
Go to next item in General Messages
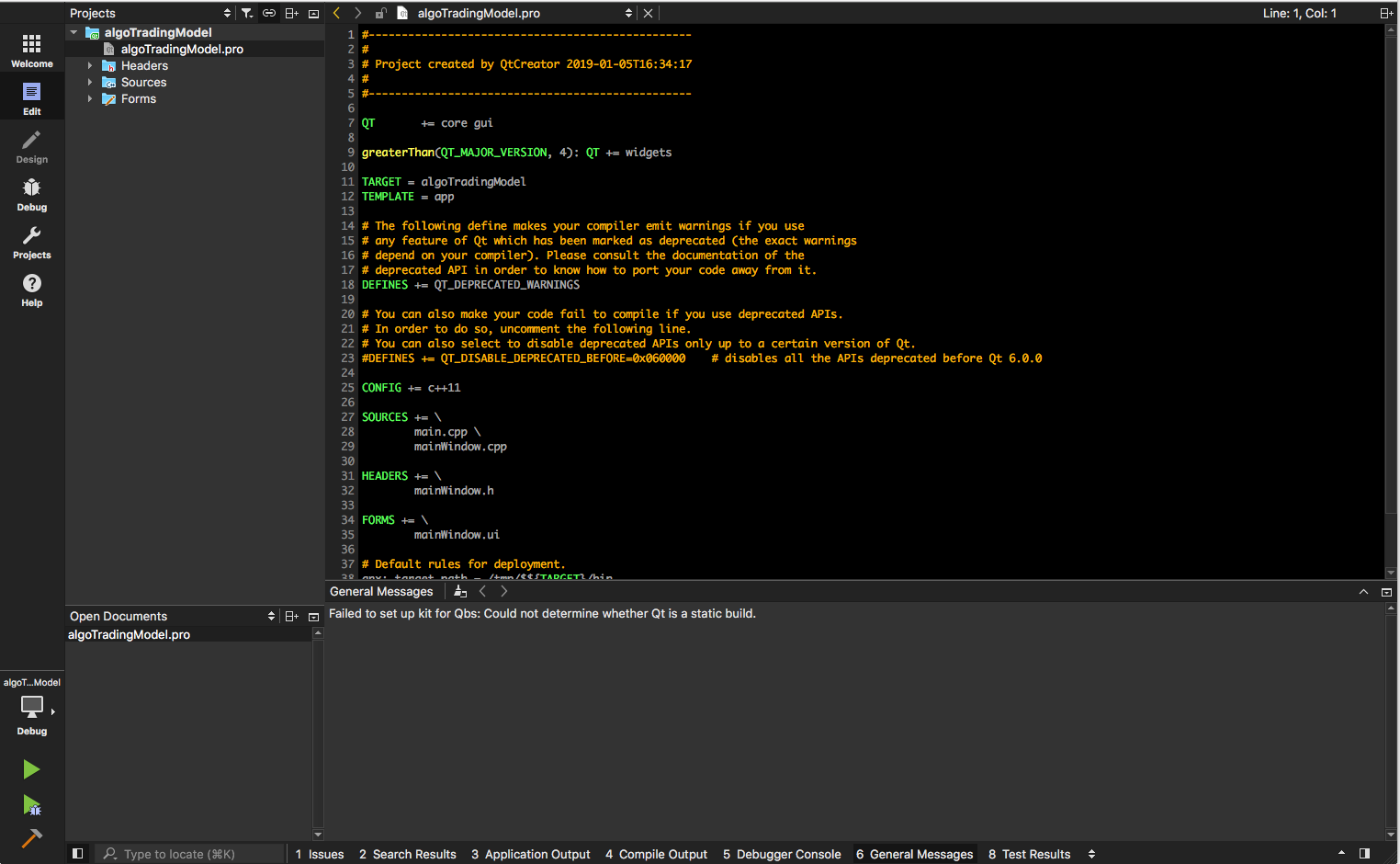coord(503,591)
